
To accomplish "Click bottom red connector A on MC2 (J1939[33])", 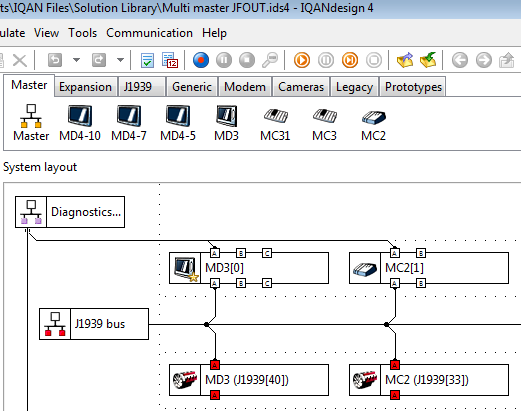I will click(395, 395).
